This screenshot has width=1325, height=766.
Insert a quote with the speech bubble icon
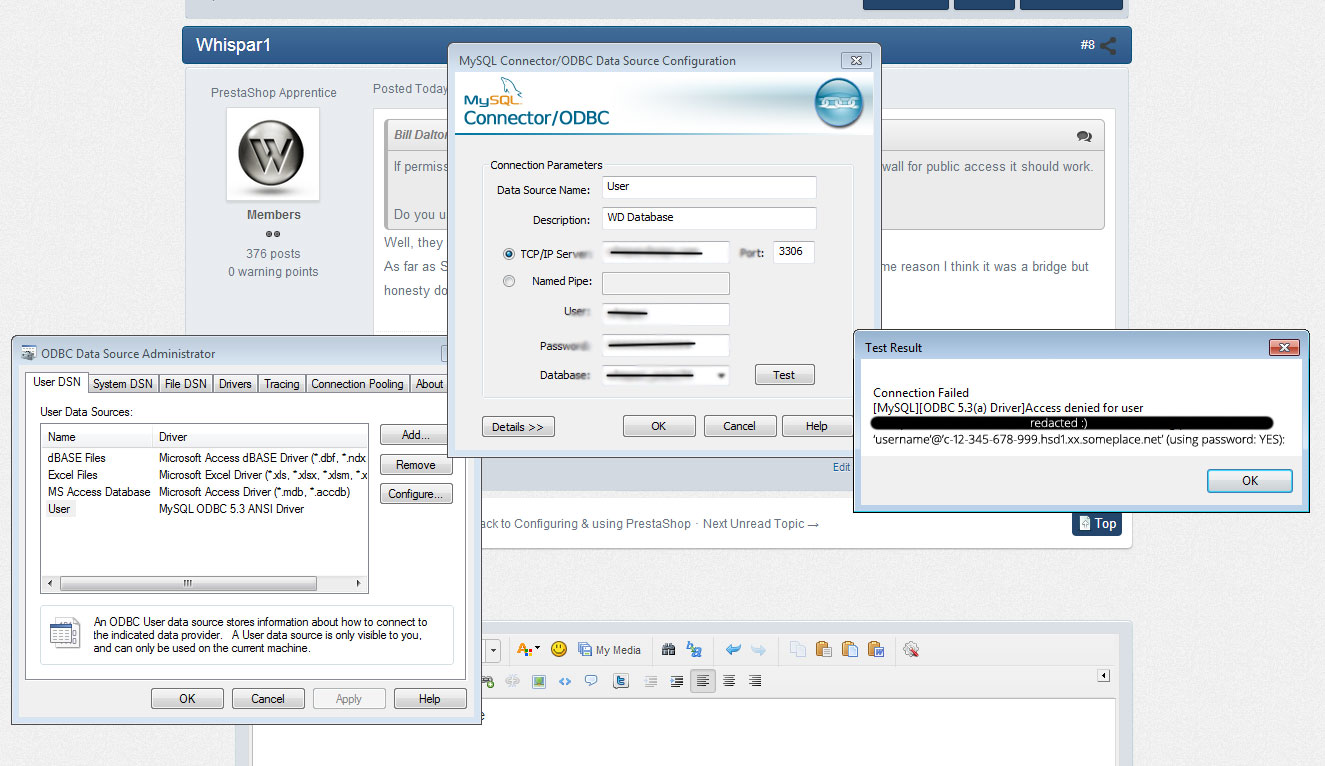[x=591, y=681]
